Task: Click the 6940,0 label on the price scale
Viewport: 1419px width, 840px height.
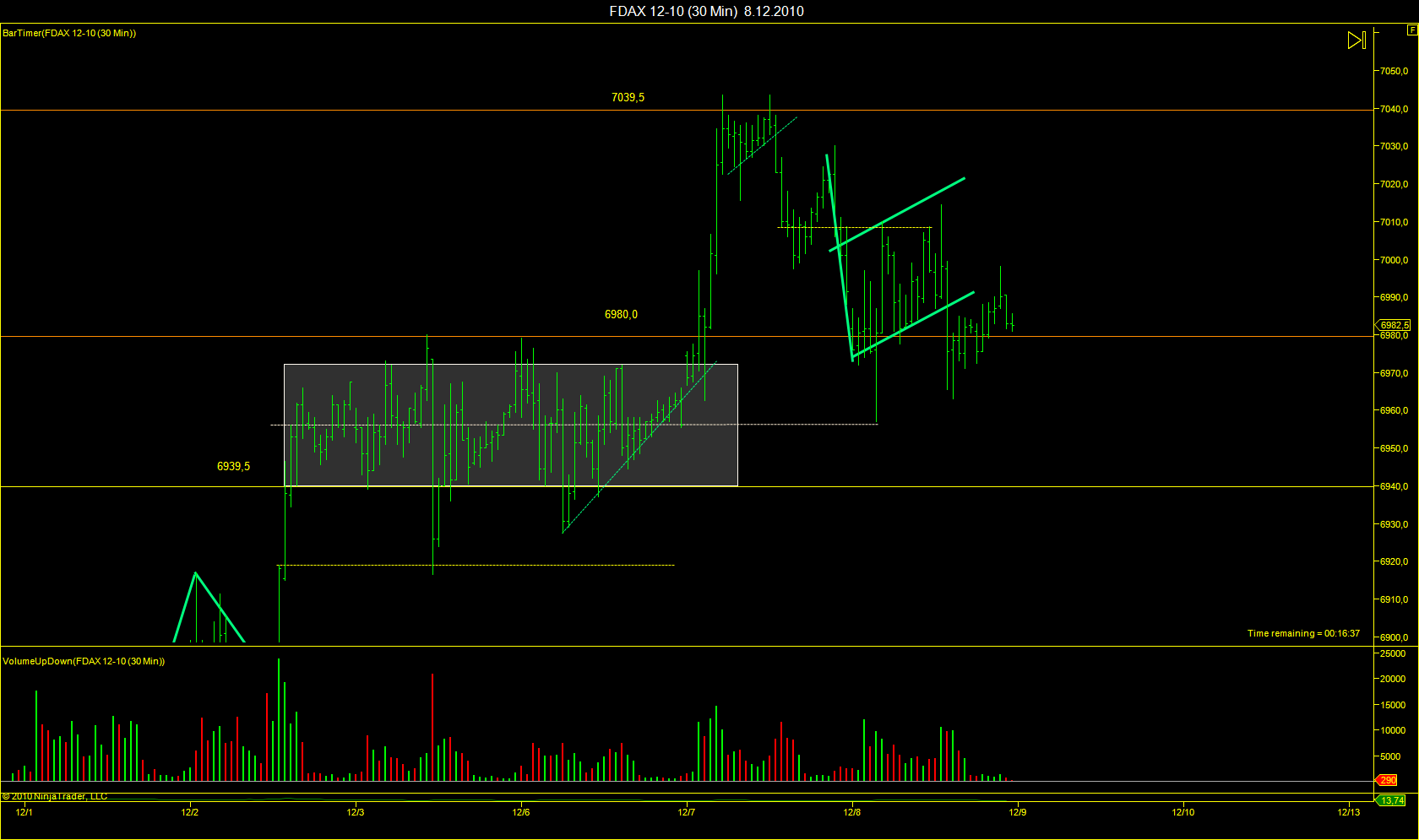Action: 1394,486
